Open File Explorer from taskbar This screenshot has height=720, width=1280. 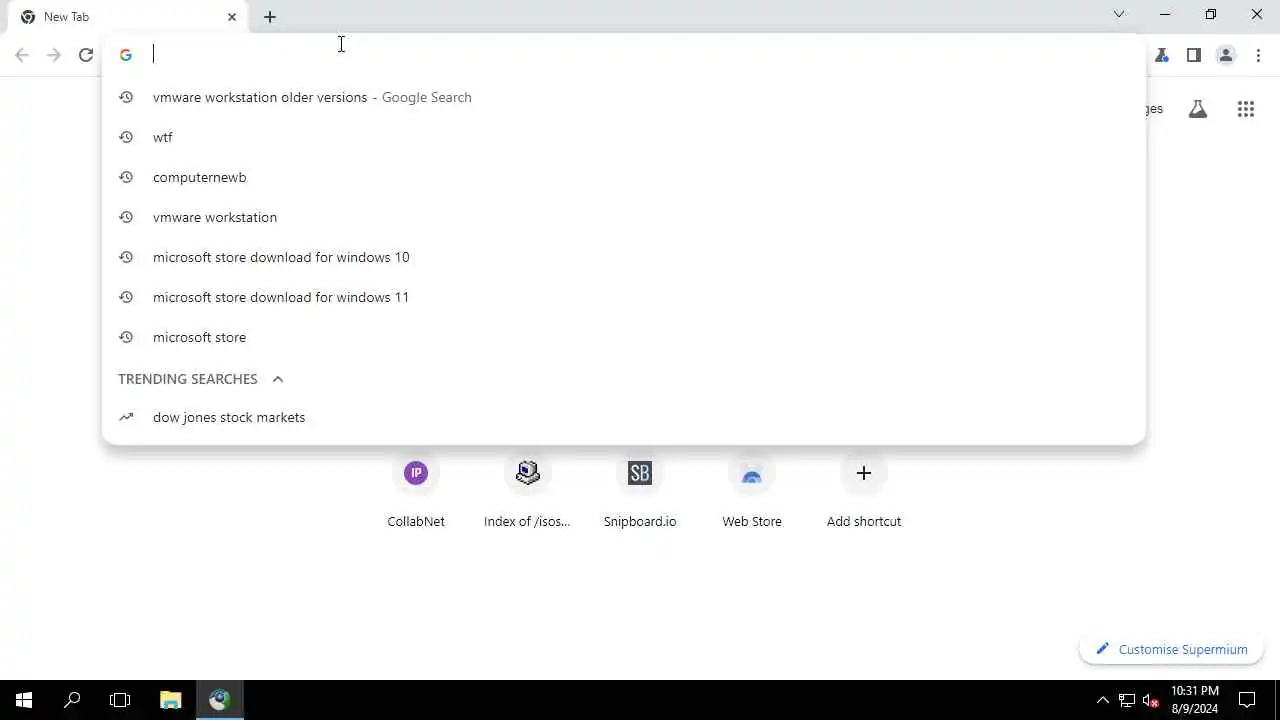[x=171, y=700]
